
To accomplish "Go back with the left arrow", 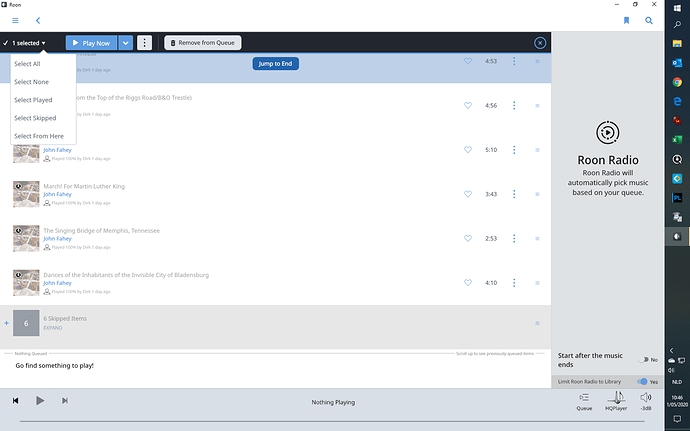I will pos(38,21).
